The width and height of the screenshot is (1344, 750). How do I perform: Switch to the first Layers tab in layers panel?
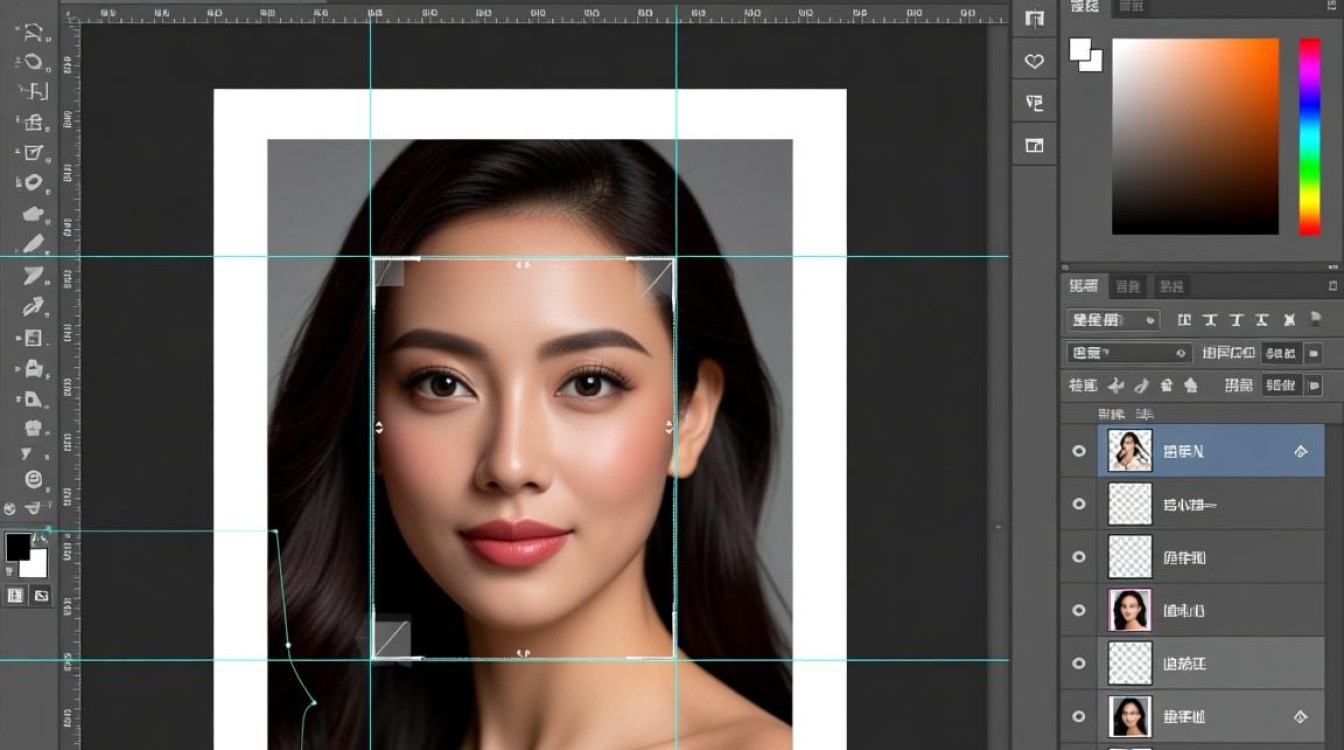tap(1084, 286)
